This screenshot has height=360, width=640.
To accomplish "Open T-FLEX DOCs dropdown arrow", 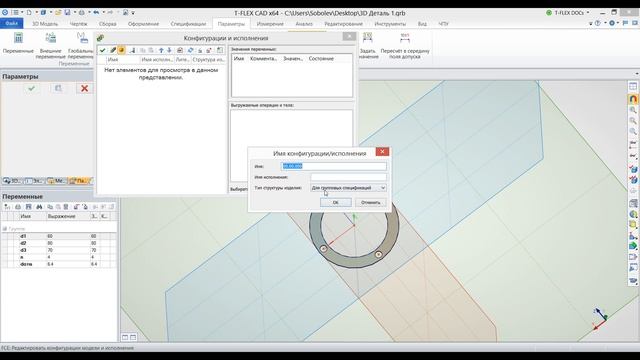I will pos(588,13).
